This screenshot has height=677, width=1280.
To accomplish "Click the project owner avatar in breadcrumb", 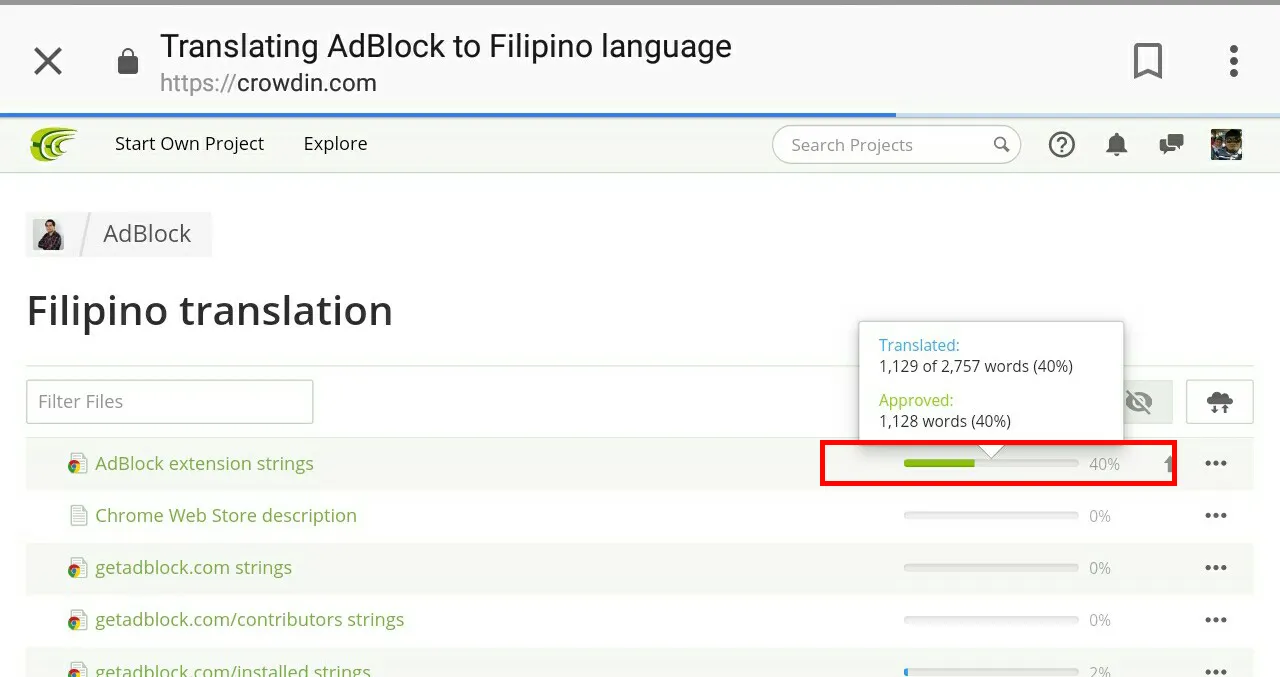I will tap(49, 234).
